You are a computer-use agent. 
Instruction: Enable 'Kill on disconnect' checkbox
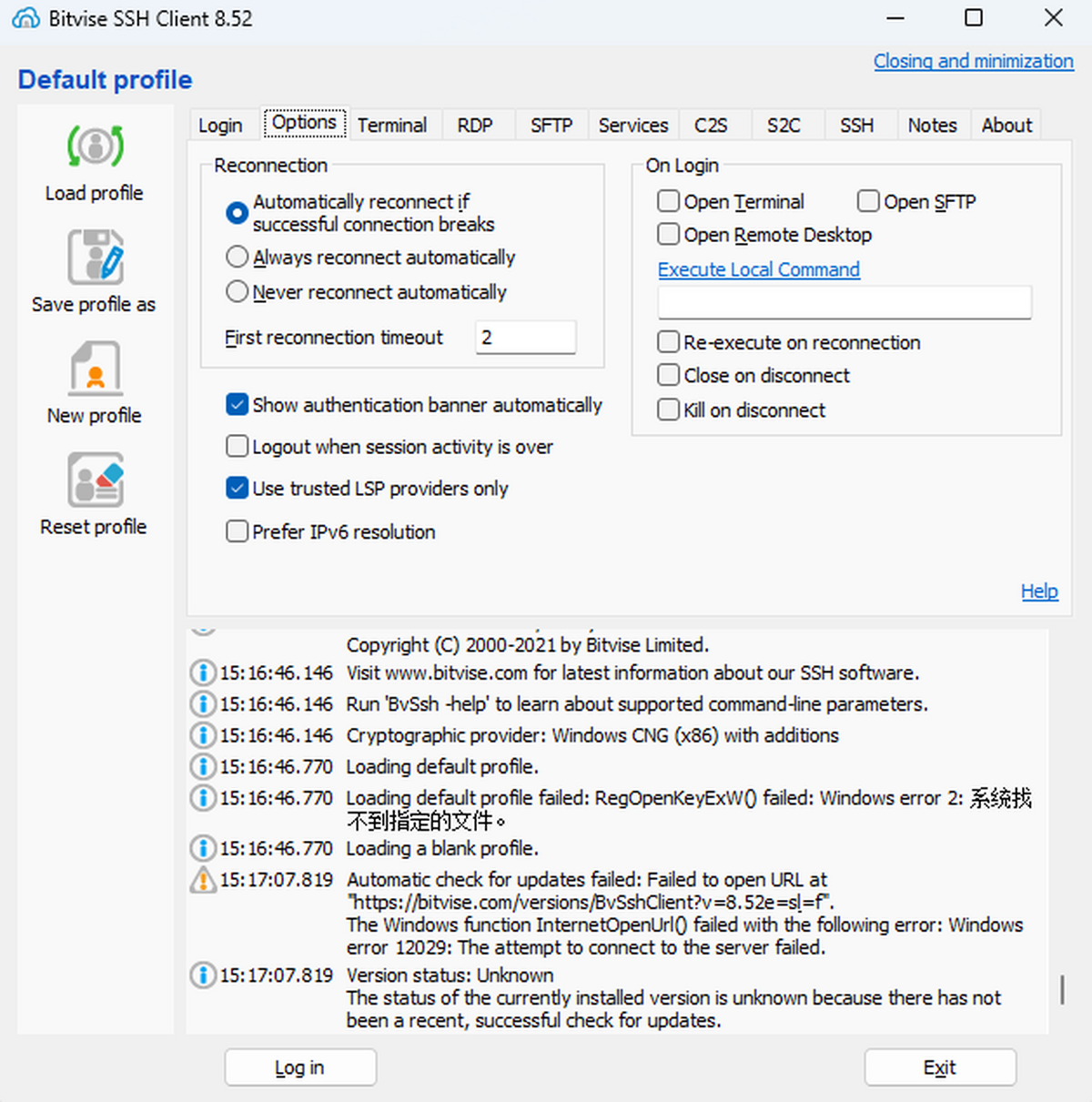point(668,410)
